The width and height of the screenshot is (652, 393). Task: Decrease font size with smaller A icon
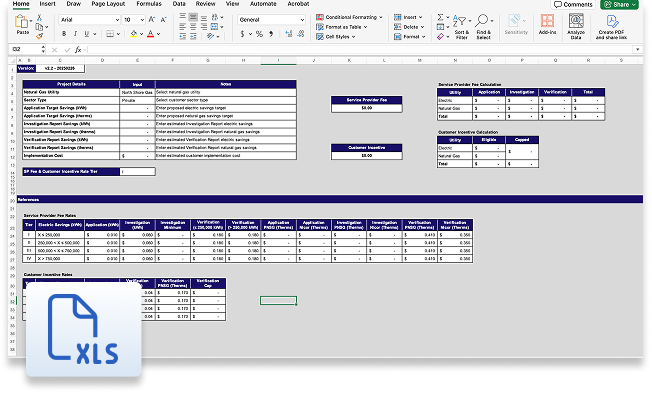tap(163, 20)
